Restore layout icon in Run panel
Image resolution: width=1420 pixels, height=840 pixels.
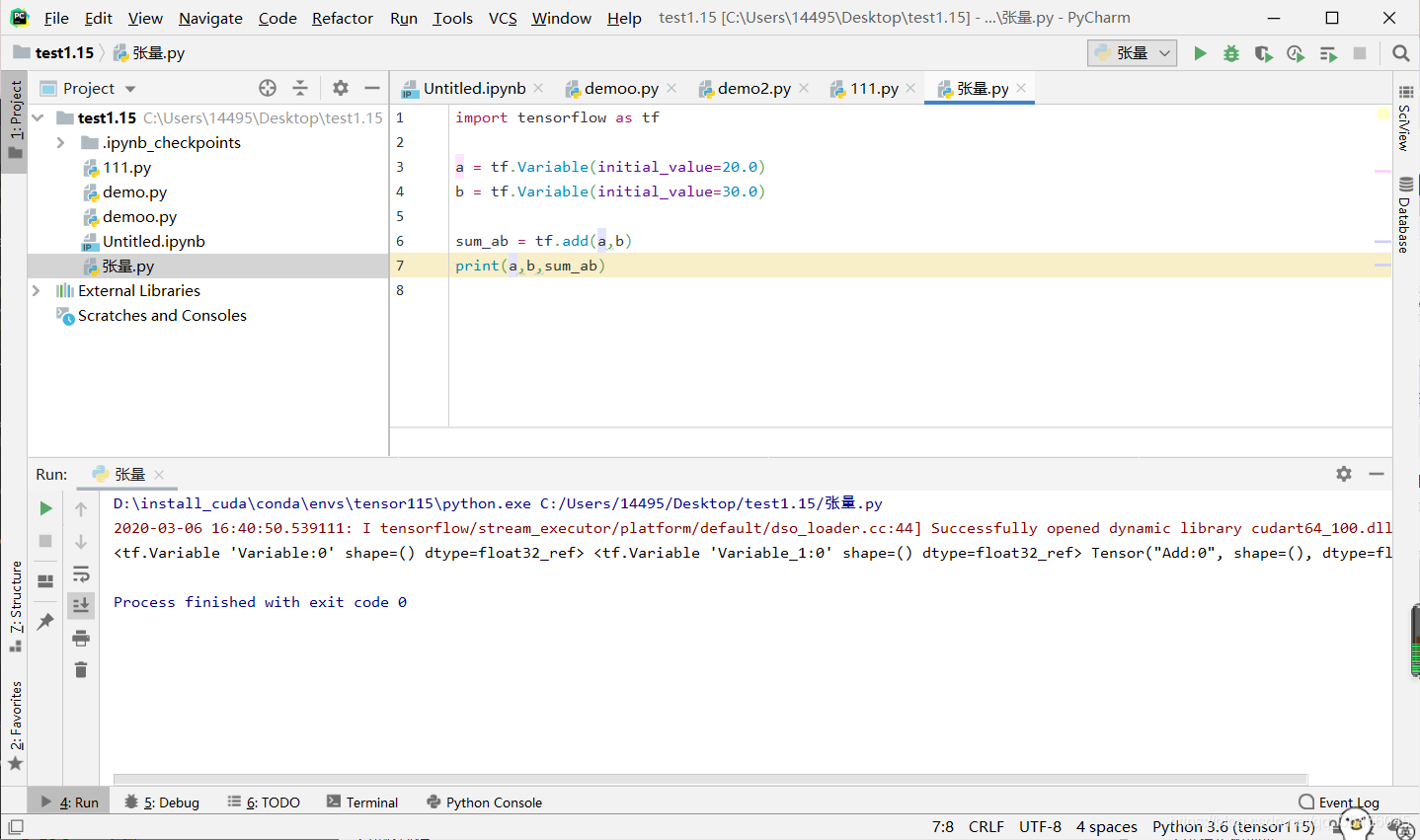coord(45,580)
